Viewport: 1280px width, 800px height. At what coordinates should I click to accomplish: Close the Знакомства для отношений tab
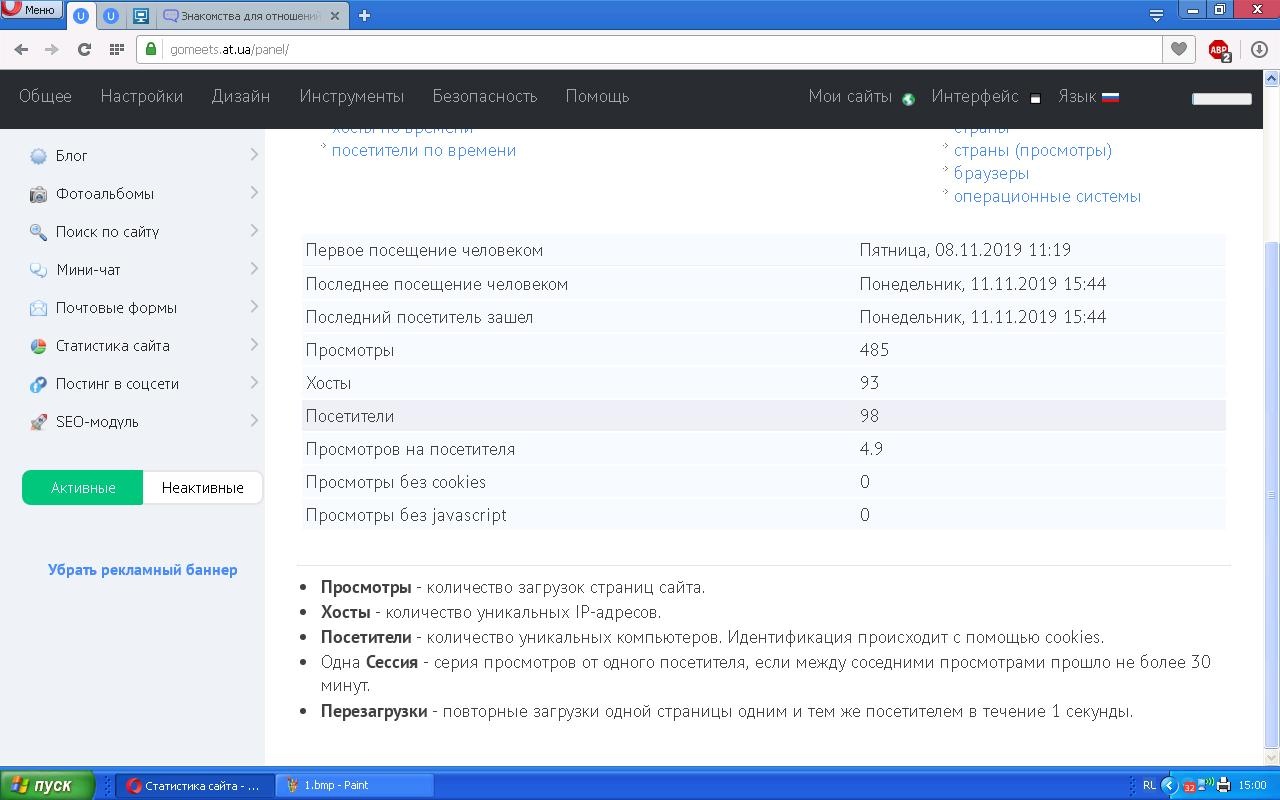(335, 16)
